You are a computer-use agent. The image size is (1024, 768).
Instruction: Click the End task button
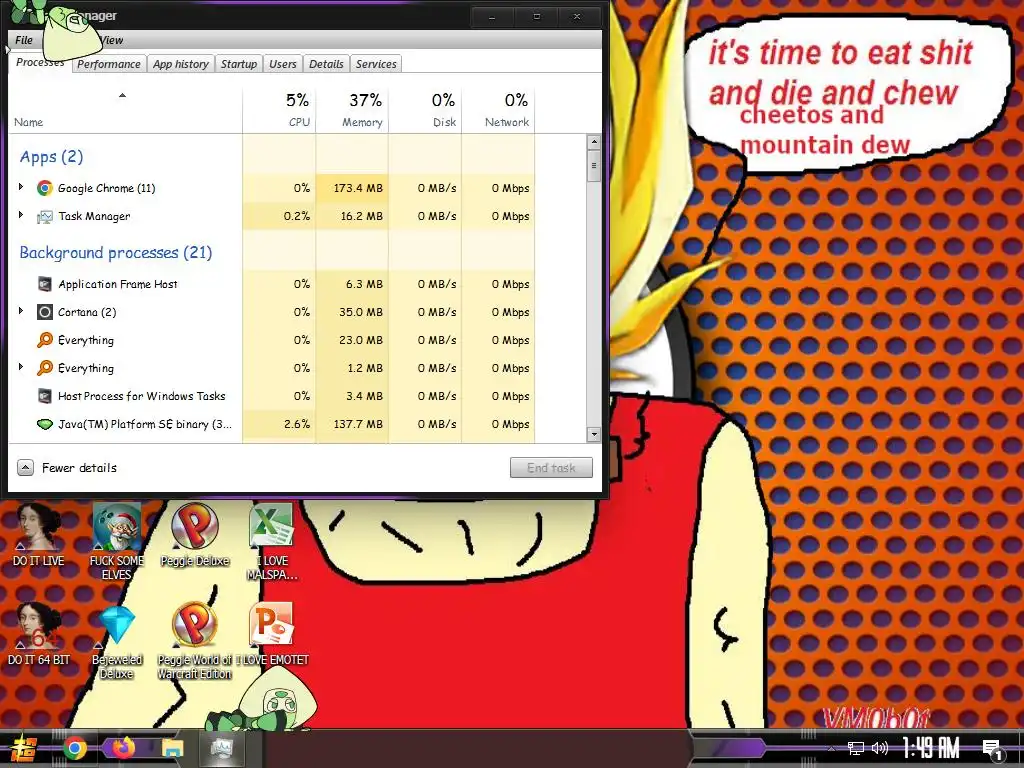(x=551, y=468)
